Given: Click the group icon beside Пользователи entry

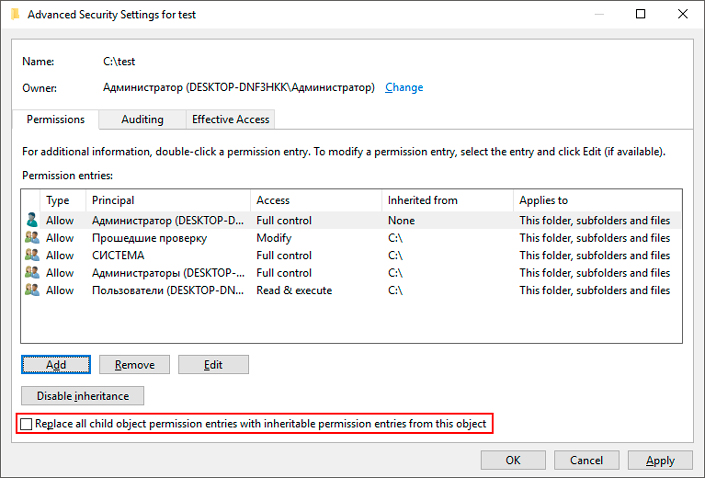Looking at the screenshot, I should [x=32, y=290].
